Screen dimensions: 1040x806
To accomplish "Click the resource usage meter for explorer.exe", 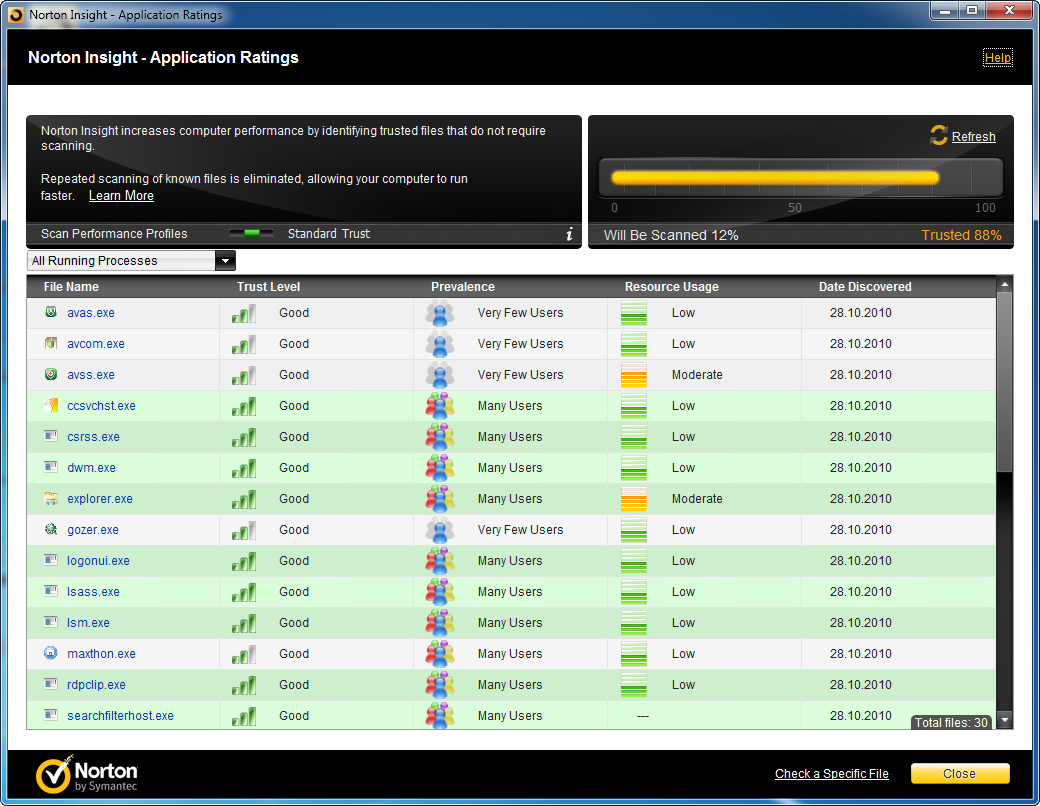I will [x=633, y=499].
